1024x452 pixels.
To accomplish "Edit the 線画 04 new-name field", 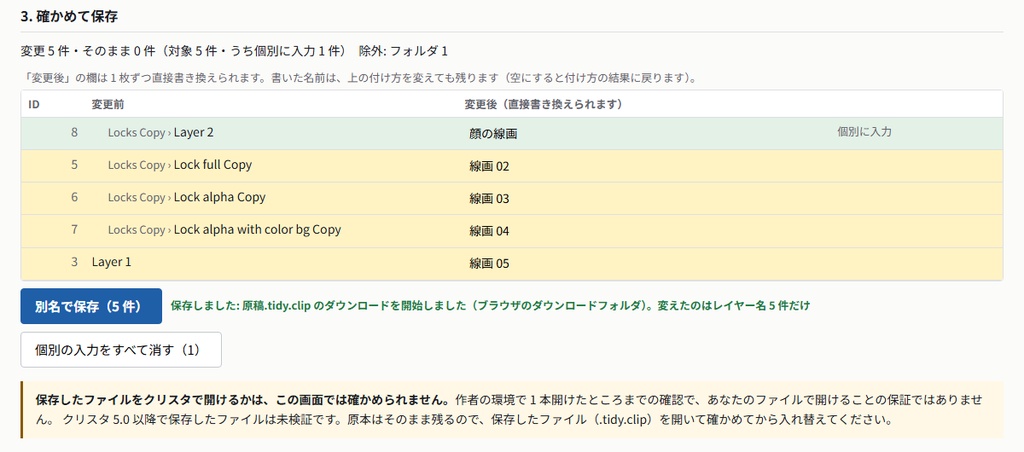I will tap(645, 231).
